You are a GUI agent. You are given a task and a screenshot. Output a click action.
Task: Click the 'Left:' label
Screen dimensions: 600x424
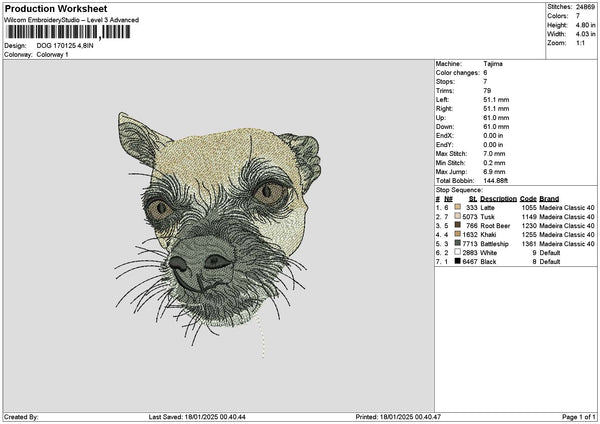pos(442,99)
